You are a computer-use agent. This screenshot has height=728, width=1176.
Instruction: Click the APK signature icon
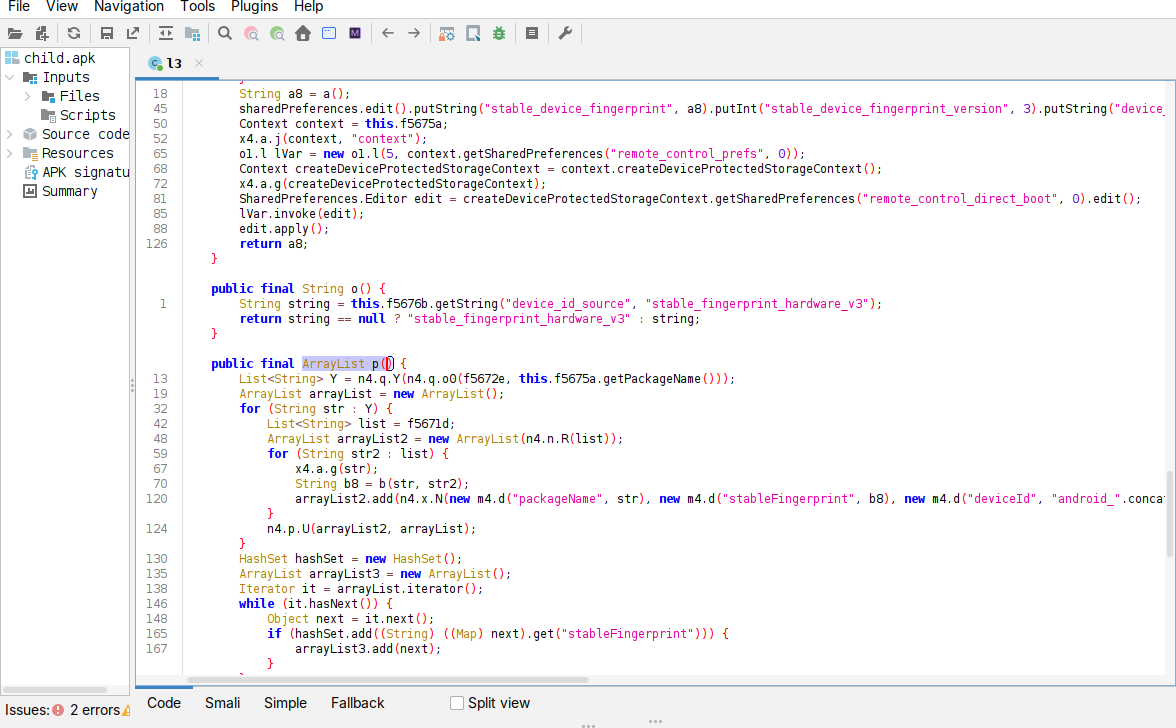coord(30,172)
